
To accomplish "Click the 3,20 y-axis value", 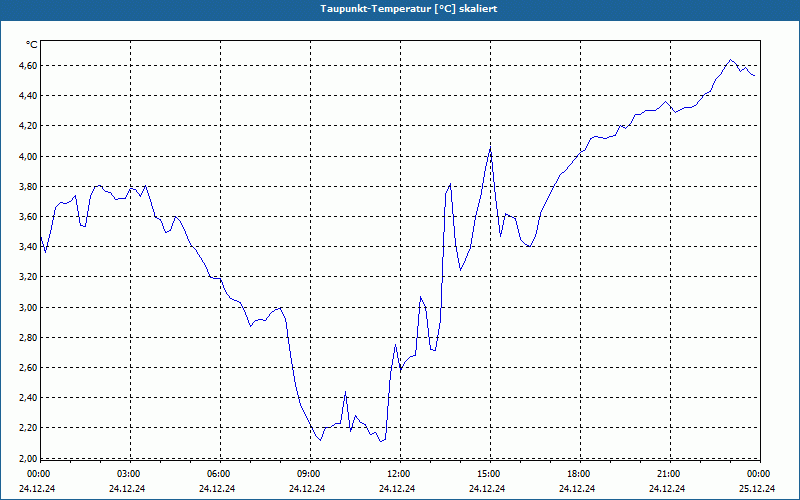I will coord(28,277).
